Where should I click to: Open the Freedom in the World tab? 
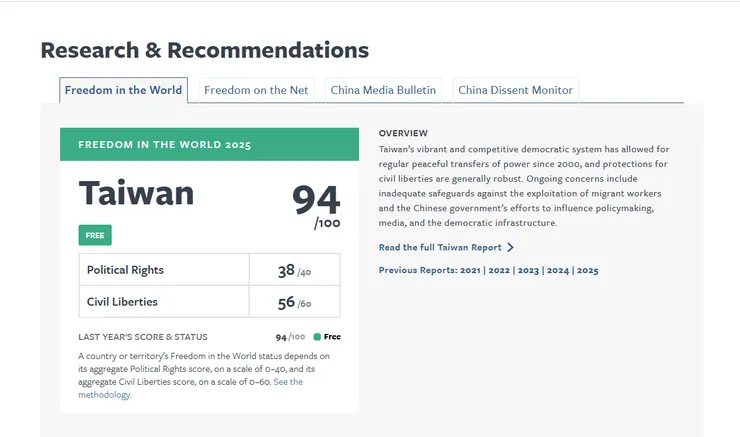pyautogui.click(x=123, y=90)
